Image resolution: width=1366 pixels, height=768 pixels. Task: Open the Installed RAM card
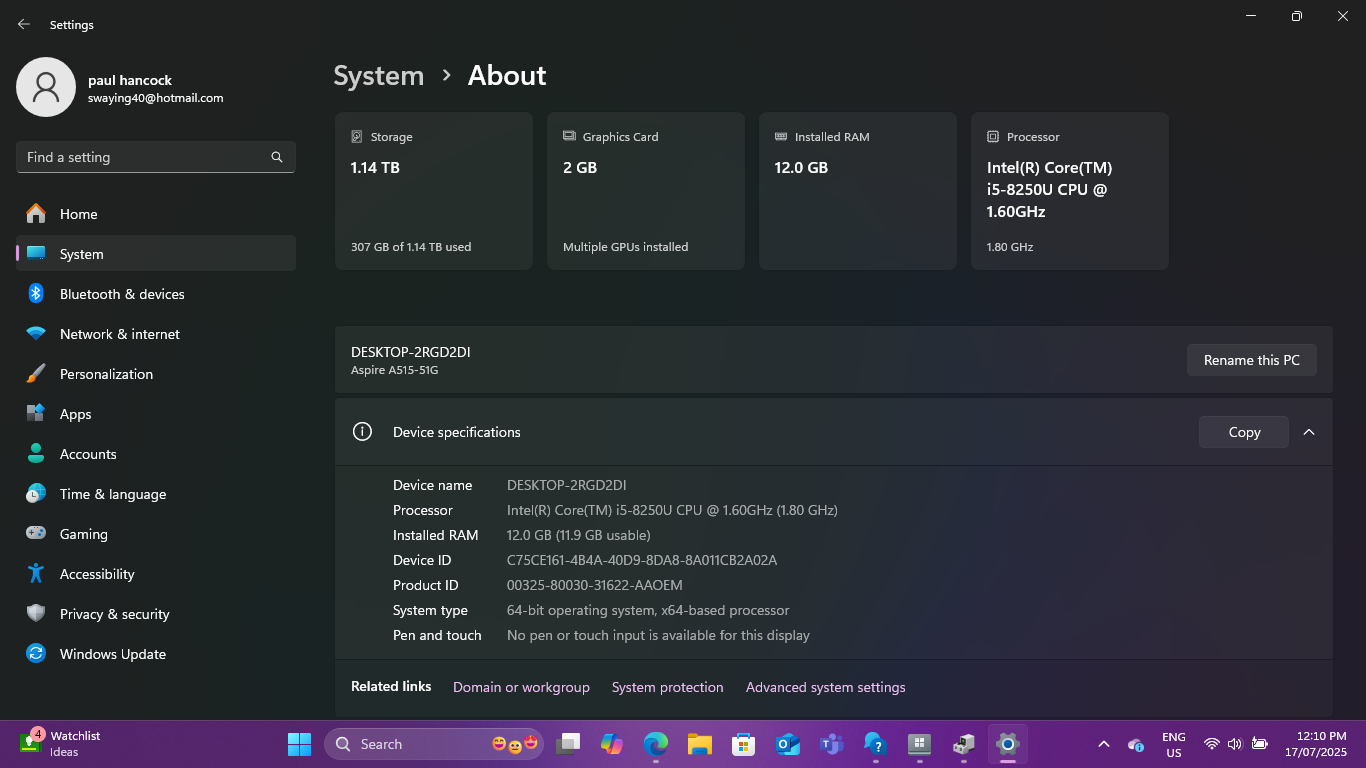[858, 191]
